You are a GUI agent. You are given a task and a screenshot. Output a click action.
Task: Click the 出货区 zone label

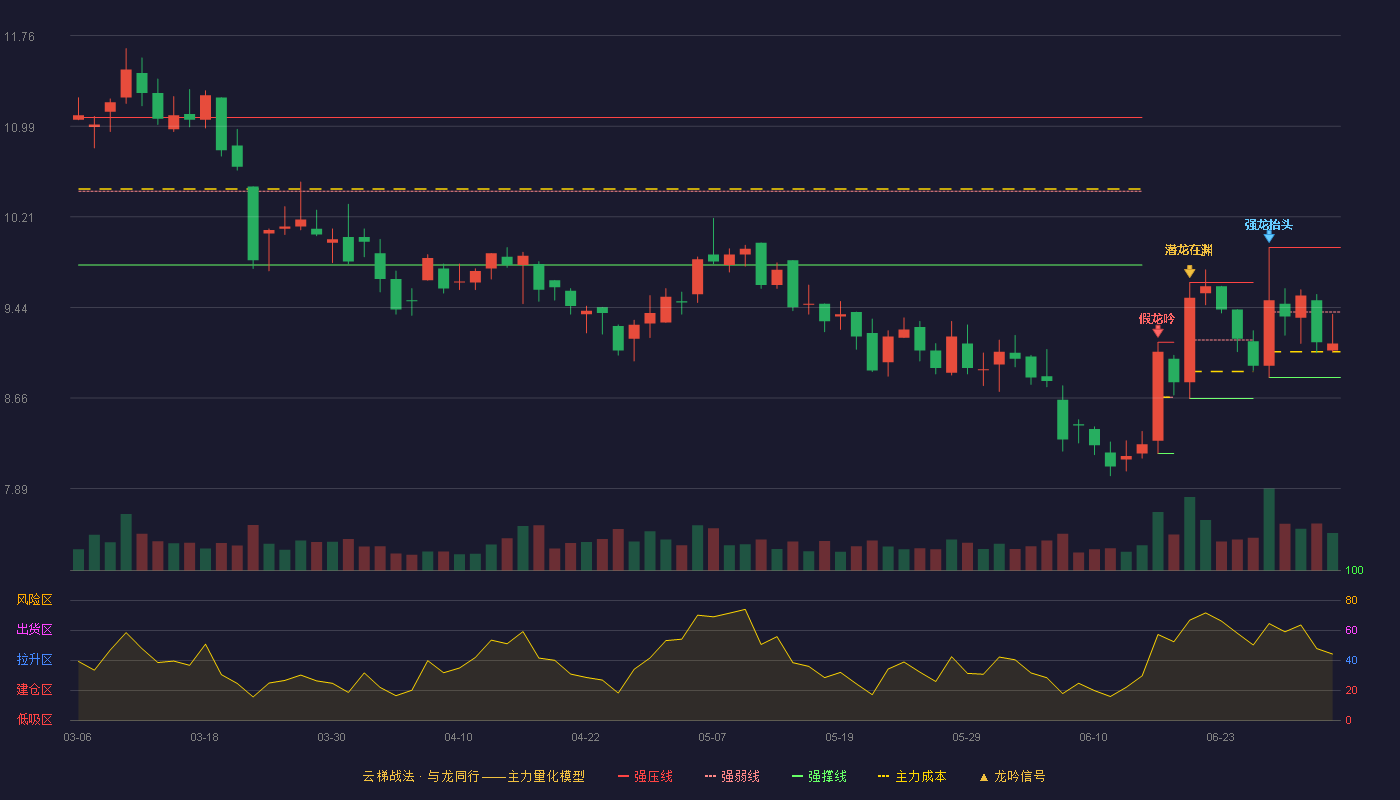(34, 630)
